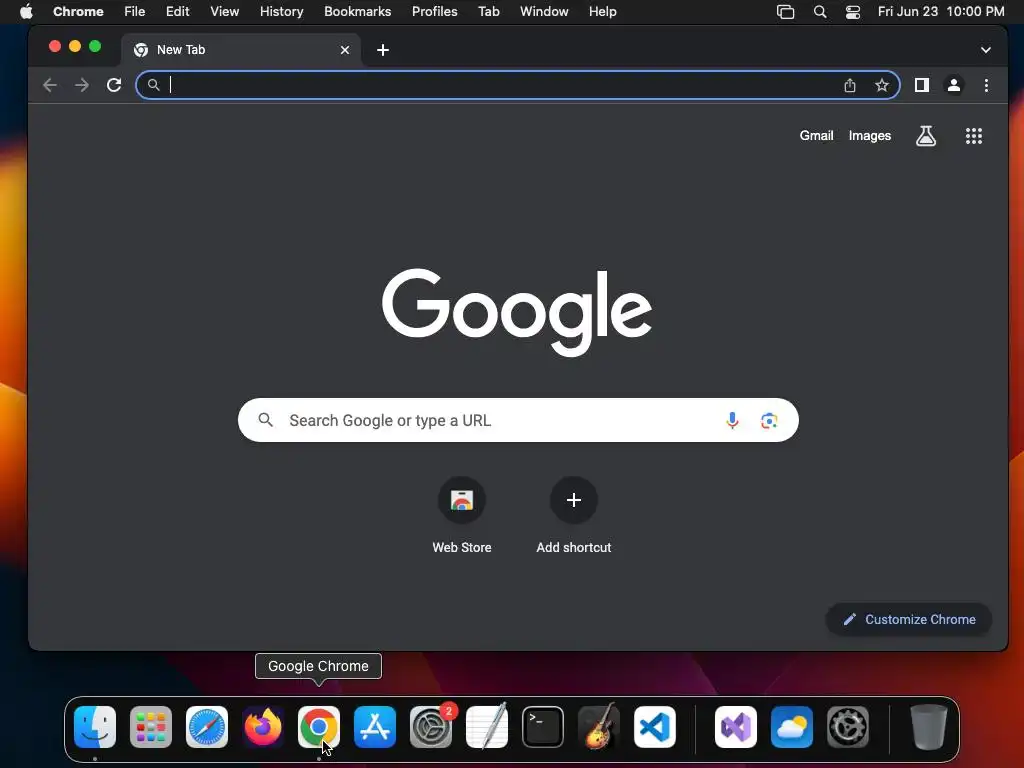The width and height of the screenshot is (1024, 768).
Task: Launch GarageBand from the Dock
Action: pos(599,727)
